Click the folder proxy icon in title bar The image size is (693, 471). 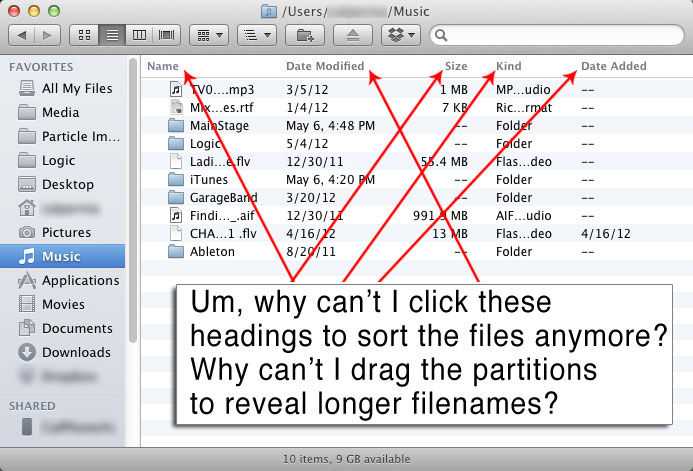pyautogui.click(x=269, y=11)
